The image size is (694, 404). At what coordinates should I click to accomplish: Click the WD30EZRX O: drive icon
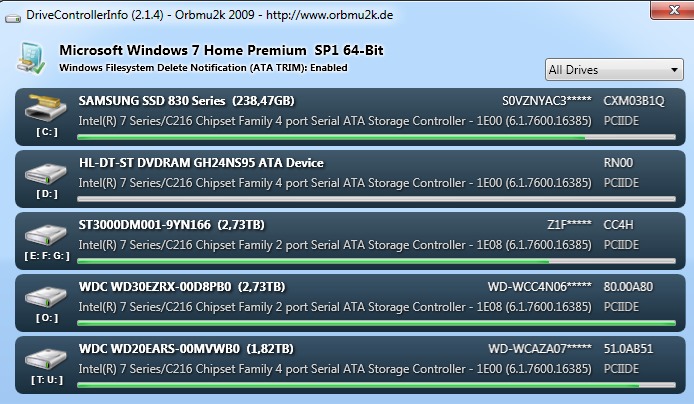47,296
